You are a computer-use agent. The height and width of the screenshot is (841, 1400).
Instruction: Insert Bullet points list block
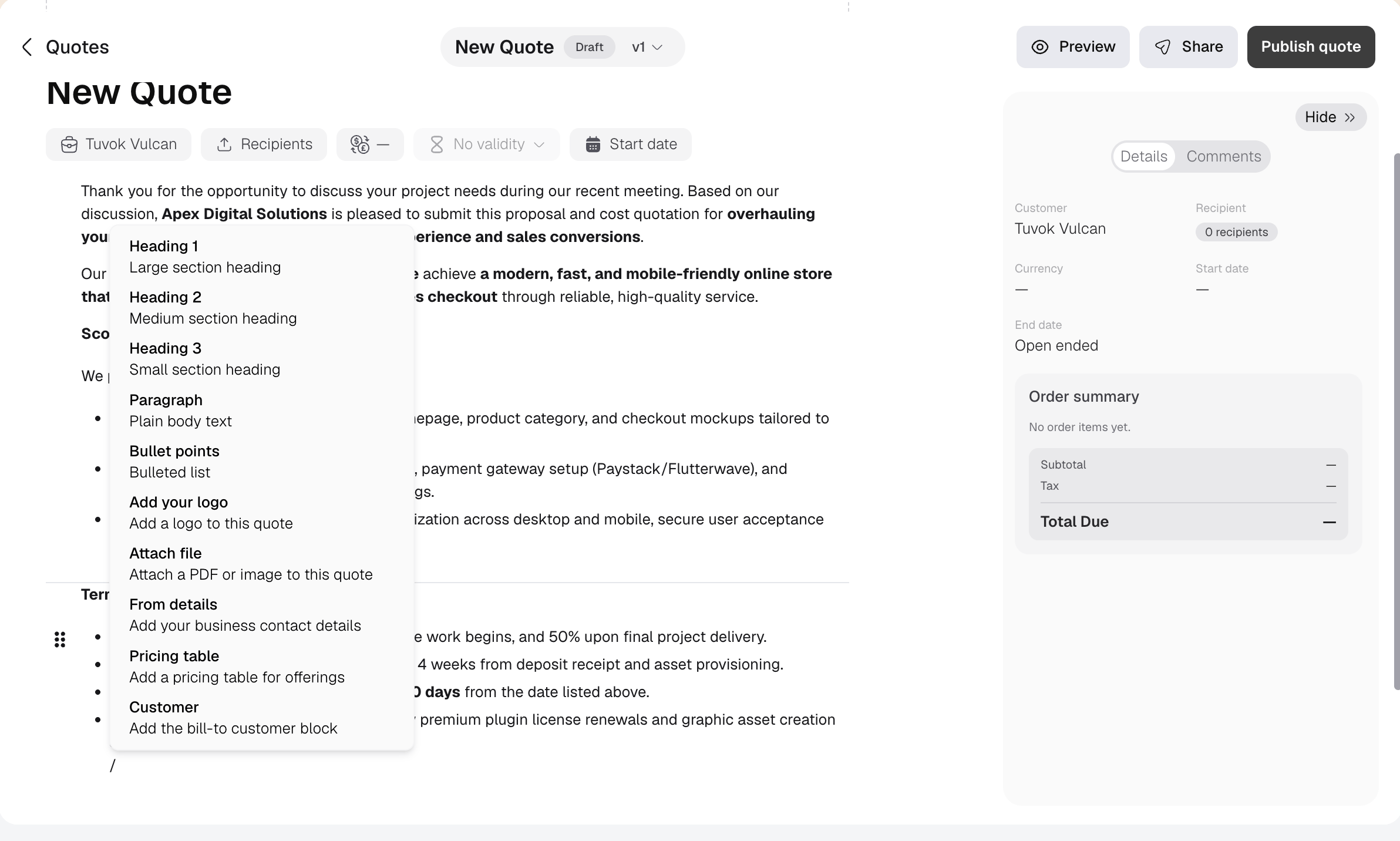click(x=262, y=462)
